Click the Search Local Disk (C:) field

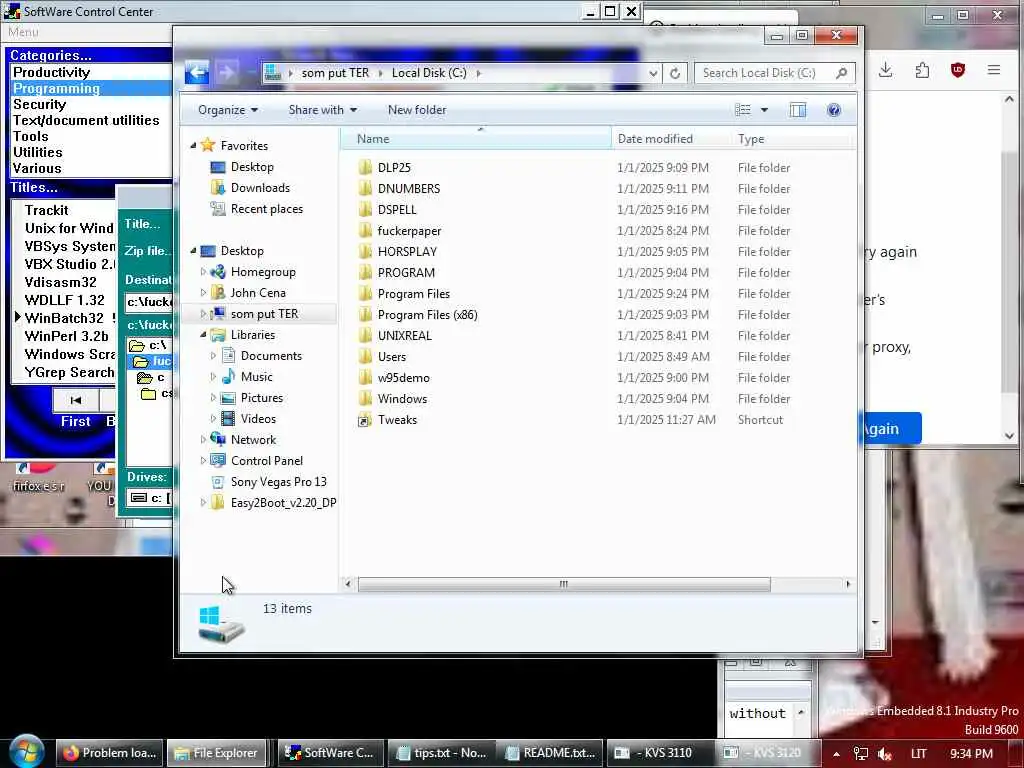(x=775, y=73)
